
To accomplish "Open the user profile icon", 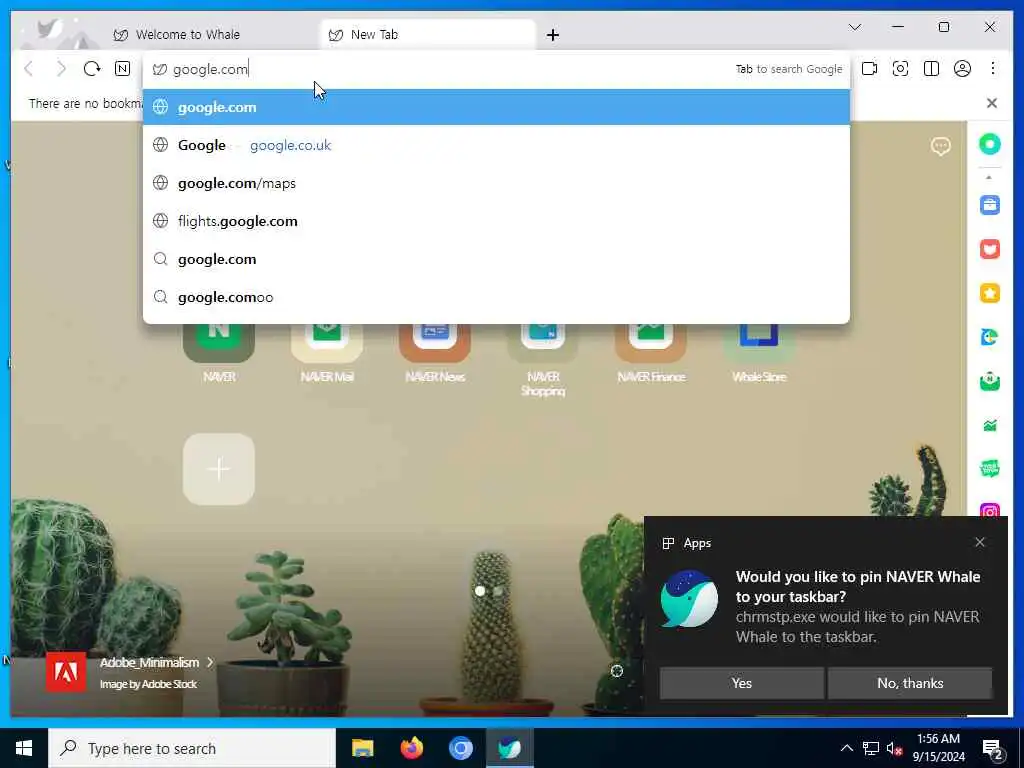I will click(x=962, y=69).
